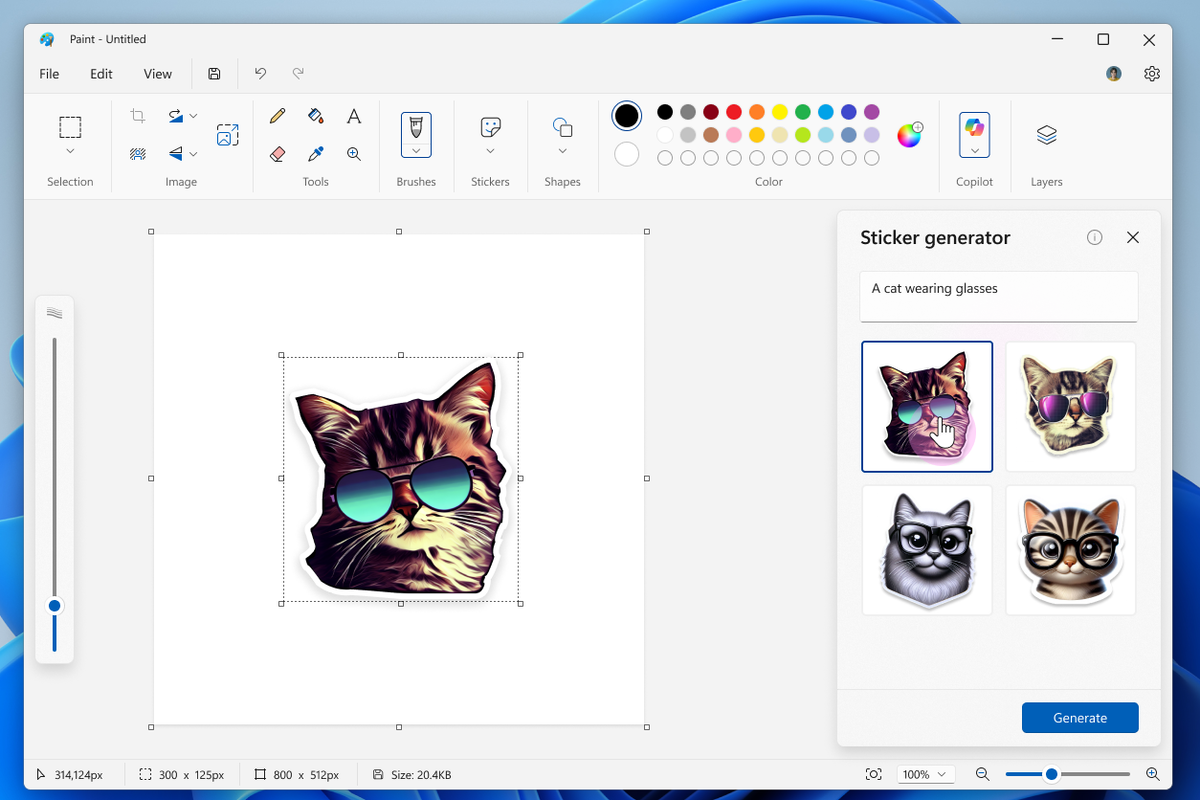This screenshot has width=1200, height=800.
Task: Open the View menu
Action: (x=157, y=74)
